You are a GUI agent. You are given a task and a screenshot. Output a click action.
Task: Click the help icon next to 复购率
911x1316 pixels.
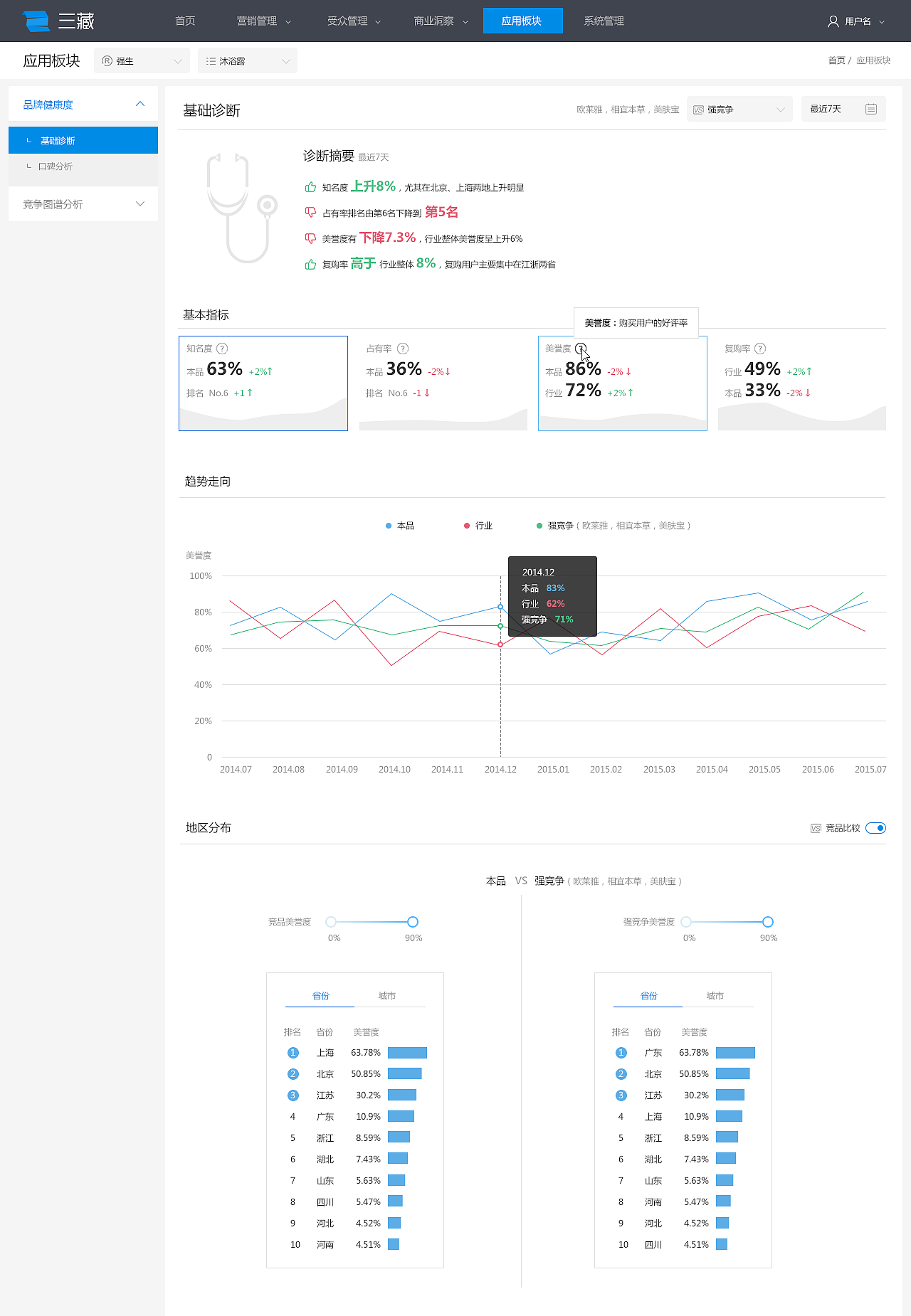(x=760, y=349)
